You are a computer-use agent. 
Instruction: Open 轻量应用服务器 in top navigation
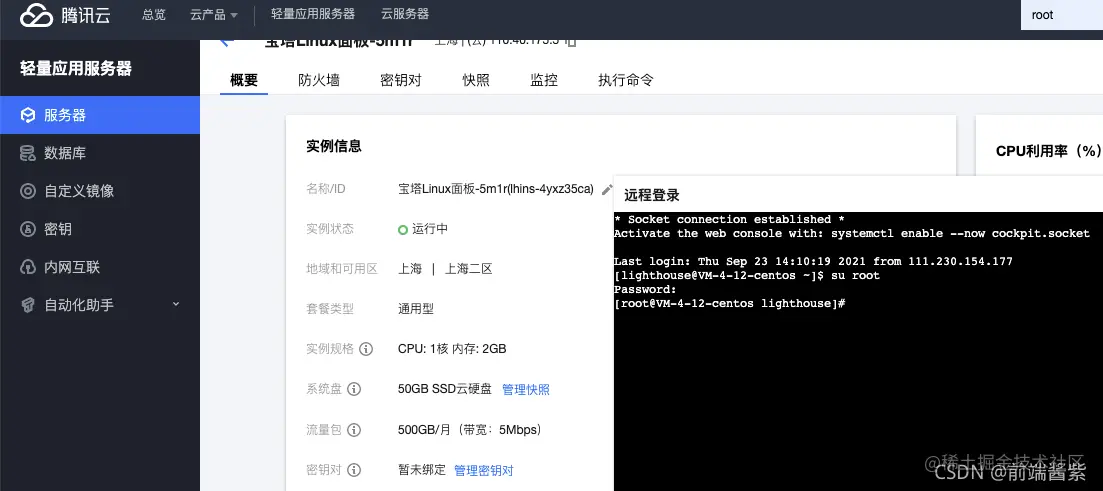click(x=313, y=14)
